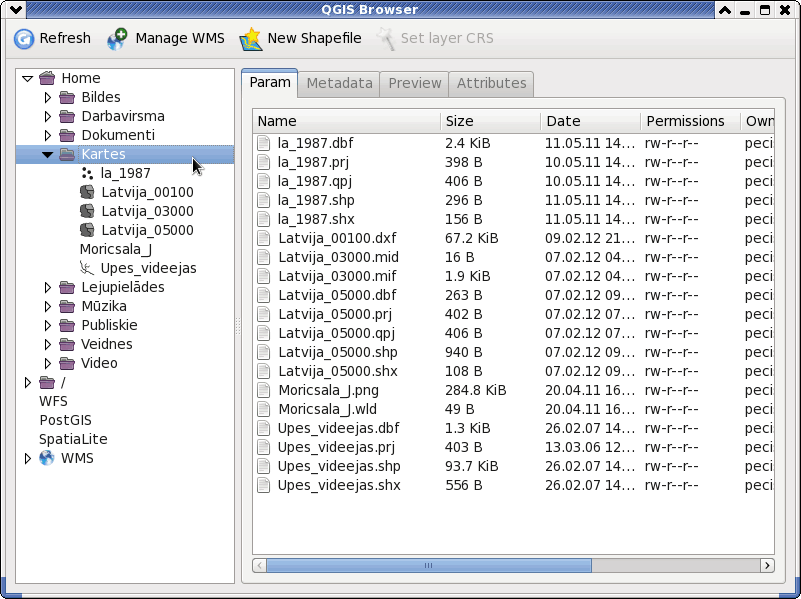Click file icon of Upes_videejas.shp
Screen dimensions: 801x599
pyautogui.click(x=264, y=466)
